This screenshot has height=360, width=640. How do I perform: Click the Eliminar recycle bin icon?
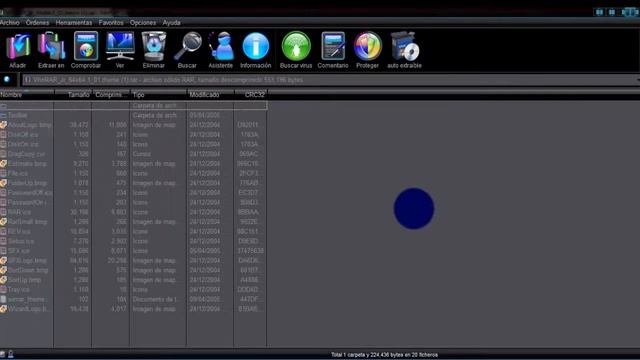click(154, 46)
